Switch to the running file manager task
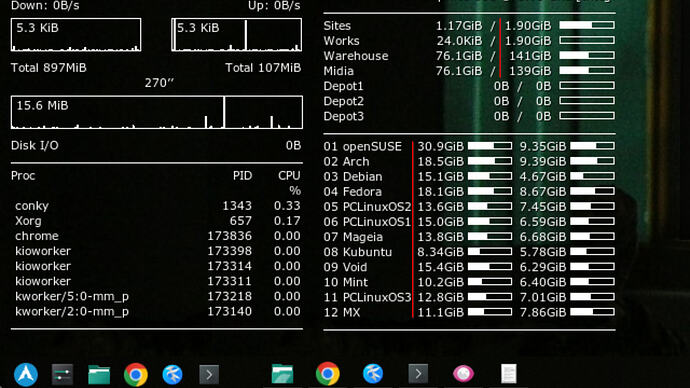This screenshot has width=690, height=388. [x=282, y=374]
